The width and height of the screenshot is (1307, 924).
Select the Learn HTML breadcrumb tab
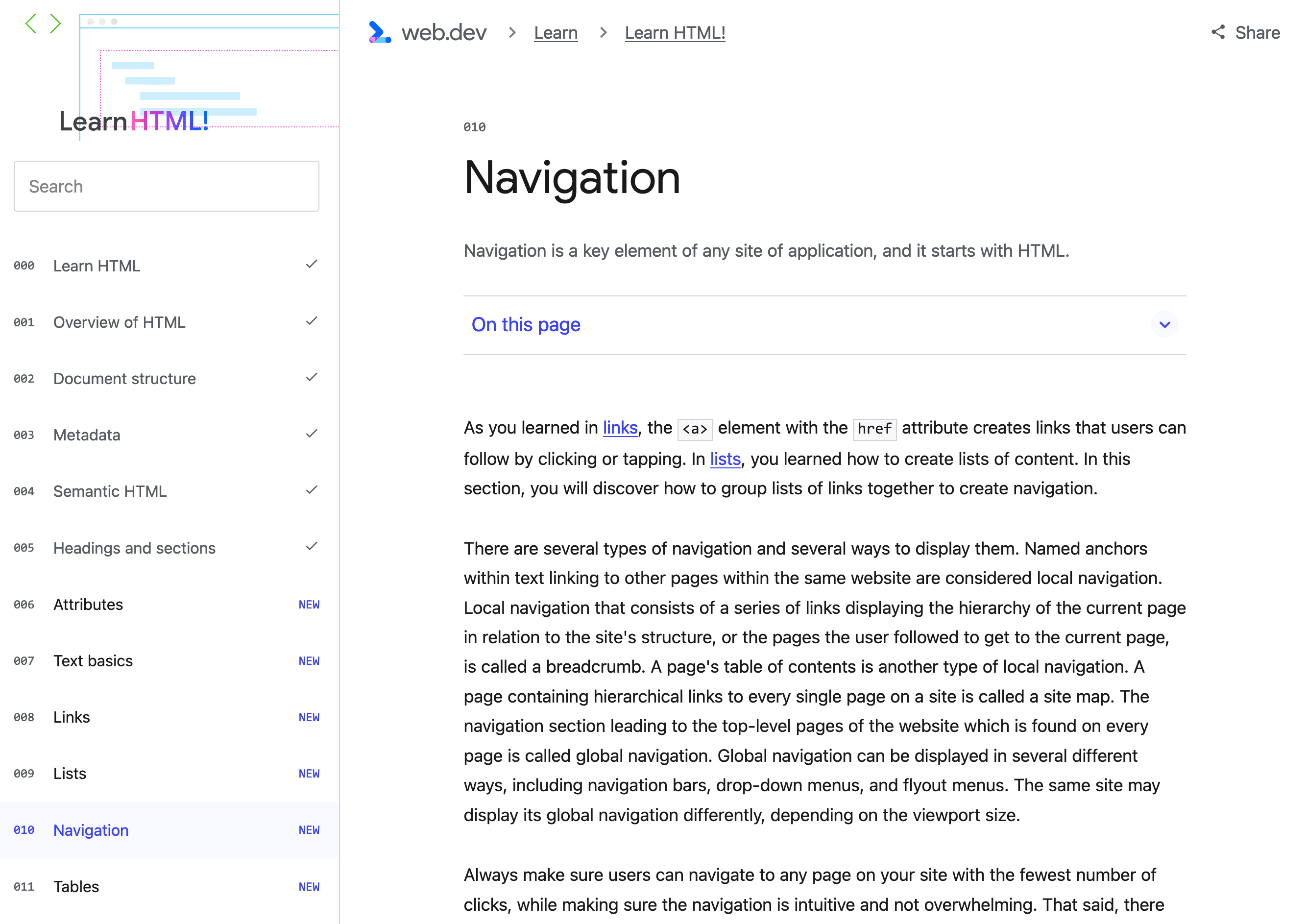(675, 33)
